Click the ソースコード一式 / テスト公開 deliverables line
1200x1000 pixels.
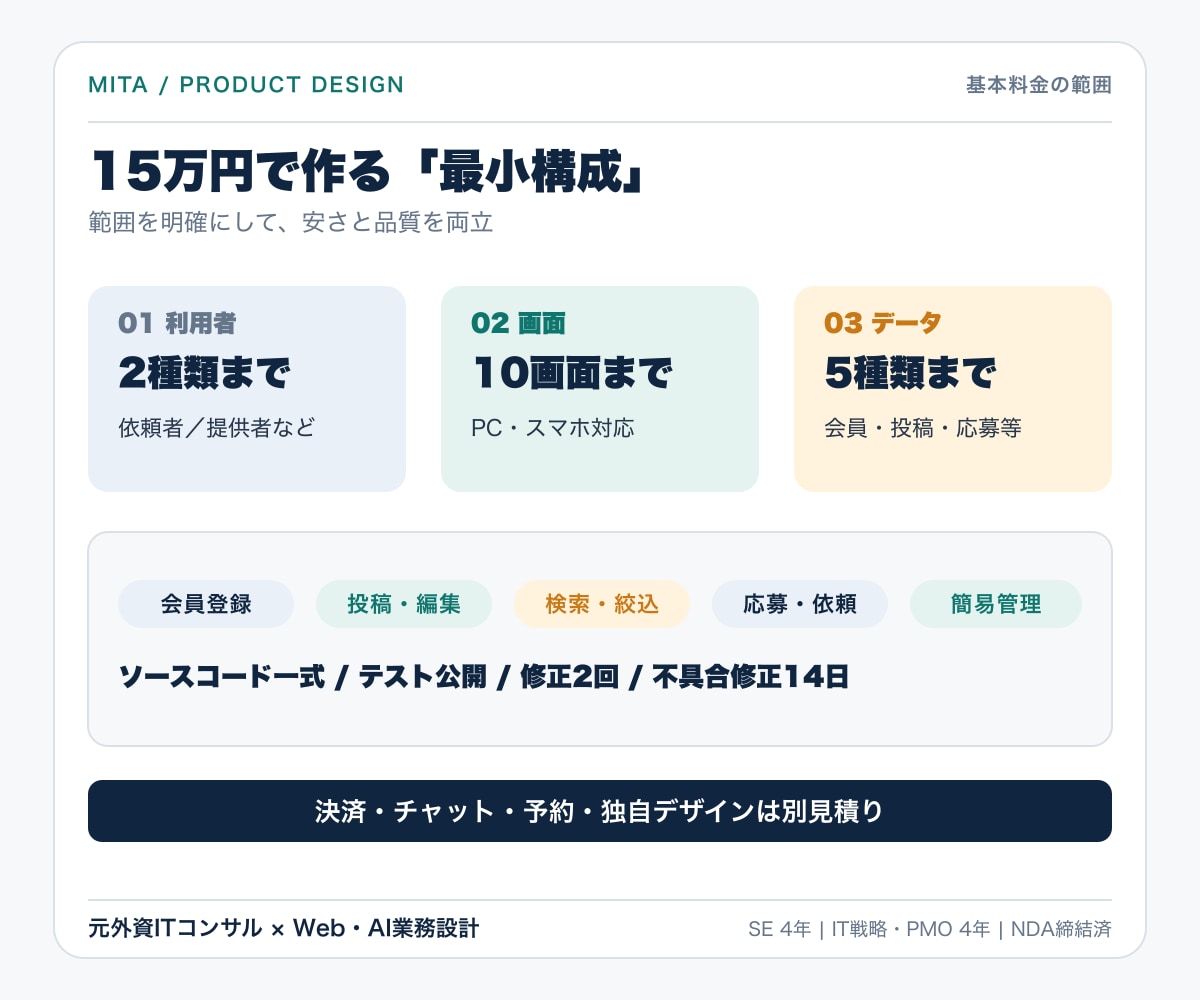click(484, 677)
